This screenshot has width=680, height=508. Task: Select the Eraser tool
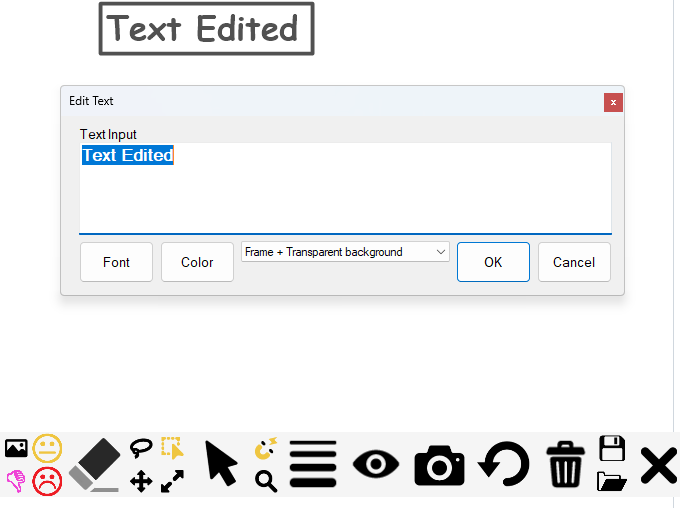(95, 464)
